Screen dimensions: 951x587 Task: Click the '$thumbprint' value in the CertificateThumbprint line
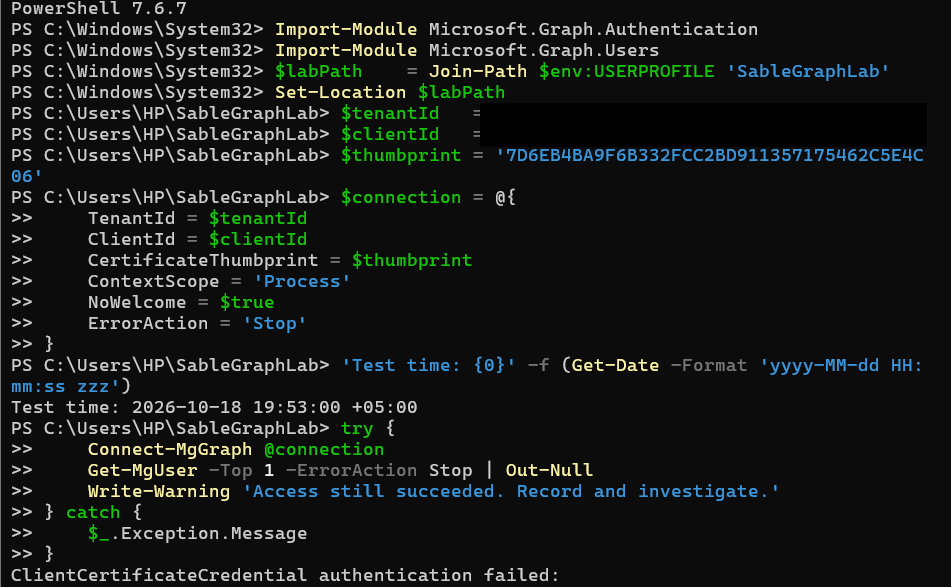412,260
